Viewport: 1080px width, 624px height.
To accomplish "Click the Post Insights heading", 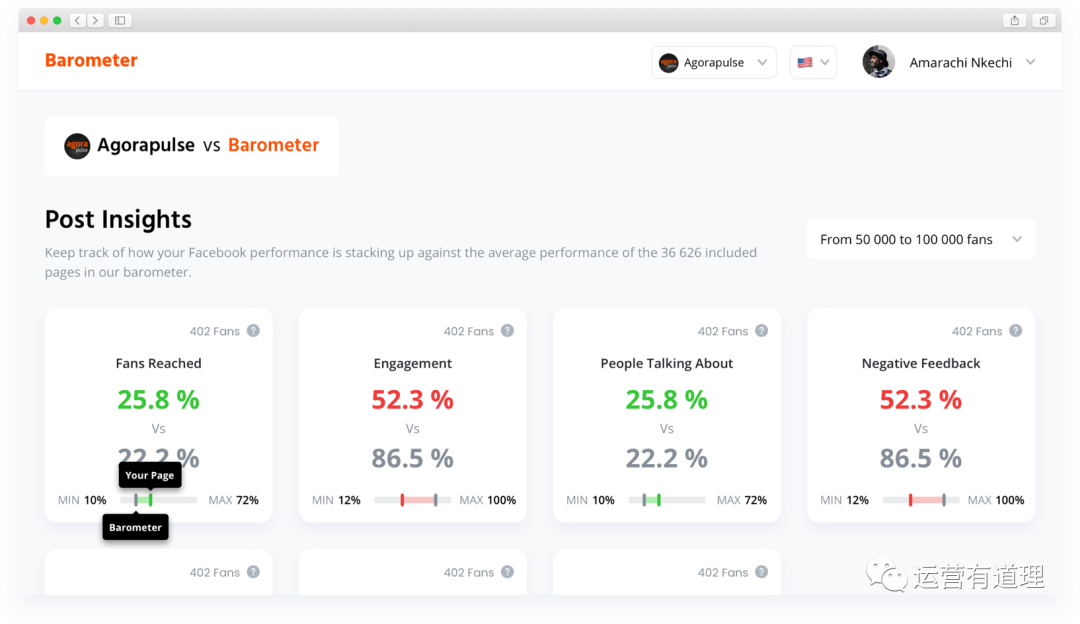I will (118, 220).
